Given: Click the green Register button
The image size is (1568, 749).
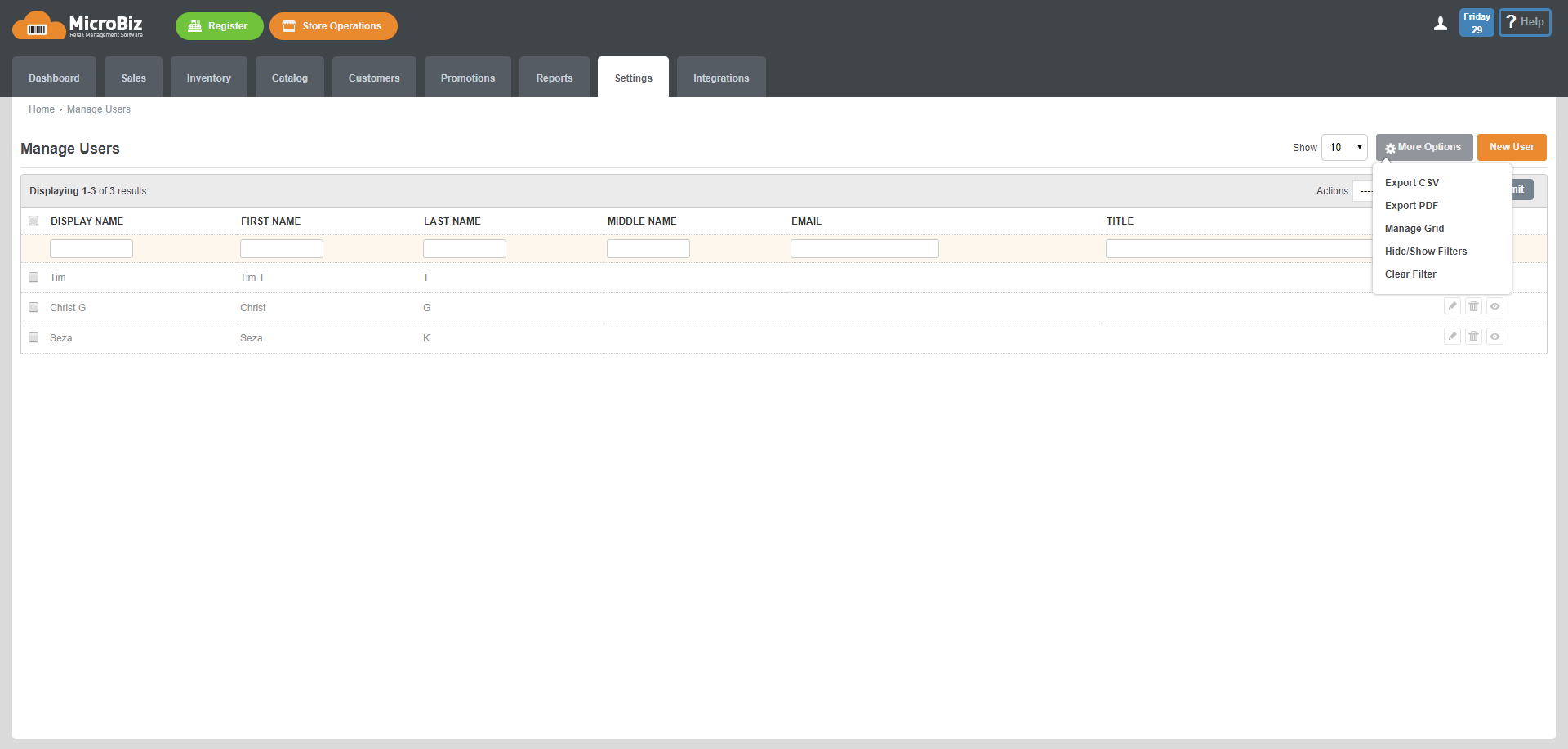Looking at the screenshot, I should pos(219,25).
